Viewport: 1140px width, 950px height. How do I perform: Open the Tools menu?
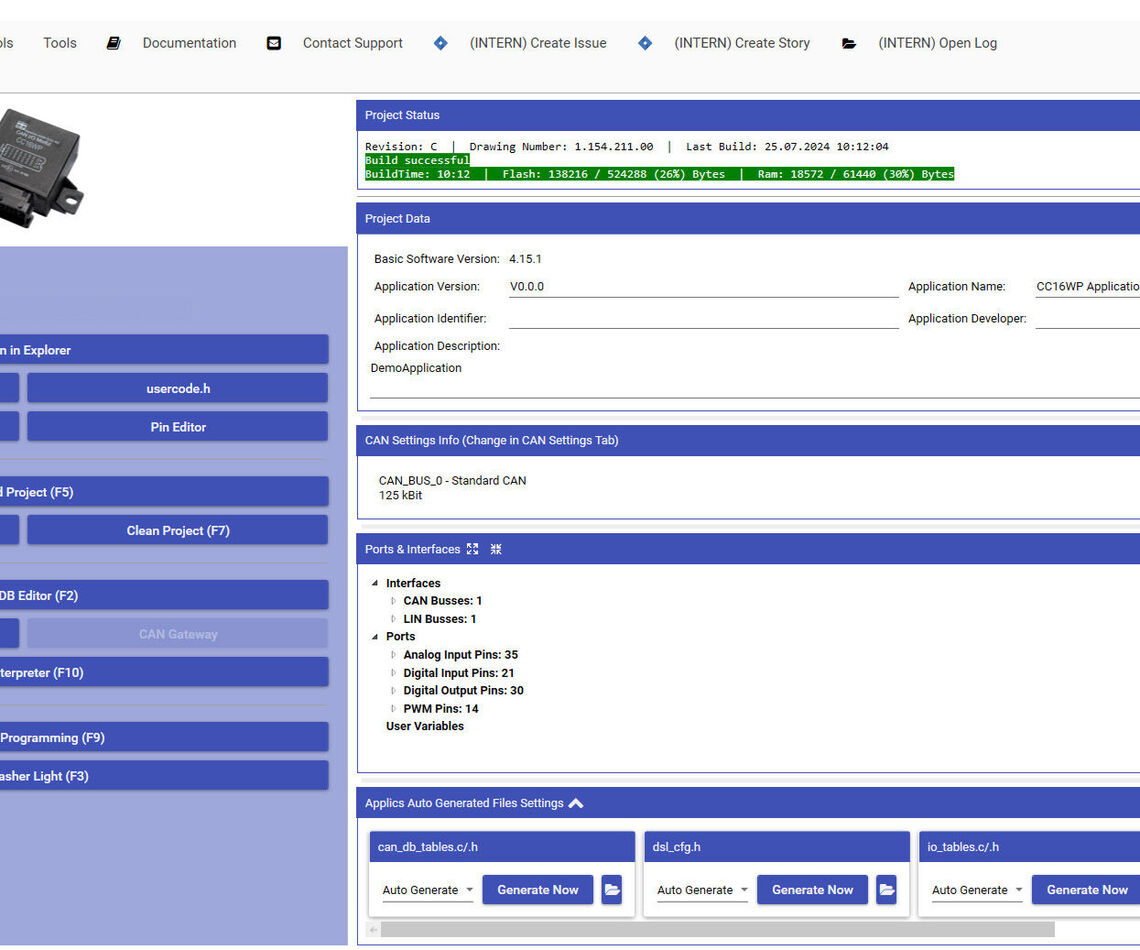pyautogui.click(x=60, y=43)
